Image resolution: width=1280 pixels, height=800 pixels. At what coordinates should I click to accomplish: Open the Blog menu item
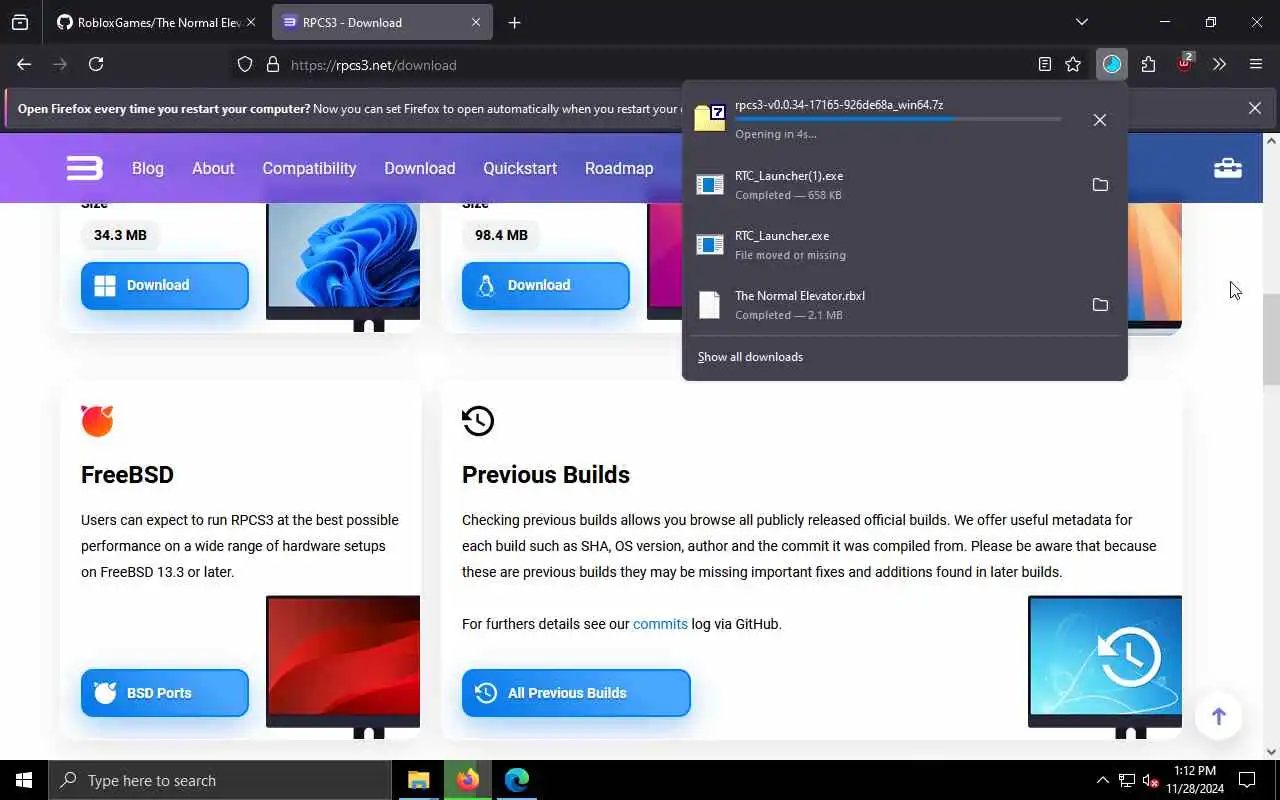tap(148, 168)
